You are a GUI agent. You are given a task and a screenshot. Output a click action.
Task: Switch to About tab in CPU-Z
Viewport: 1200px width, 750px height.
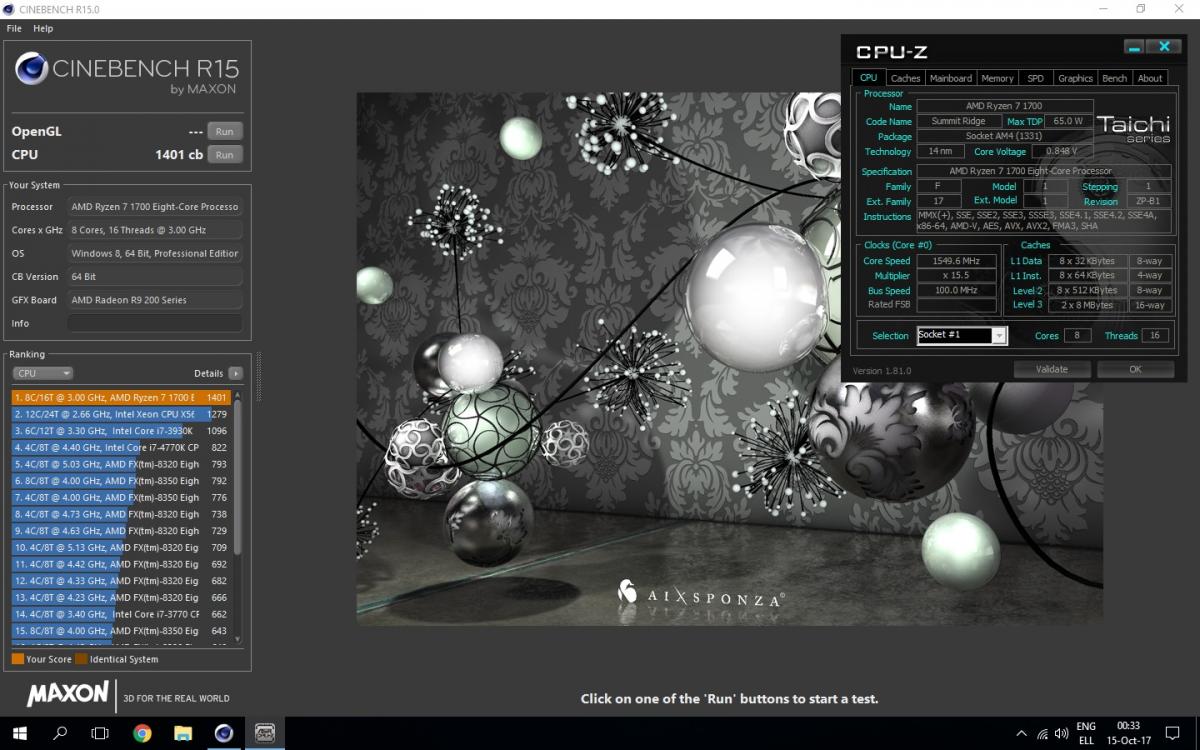(x=1150, y=78)
